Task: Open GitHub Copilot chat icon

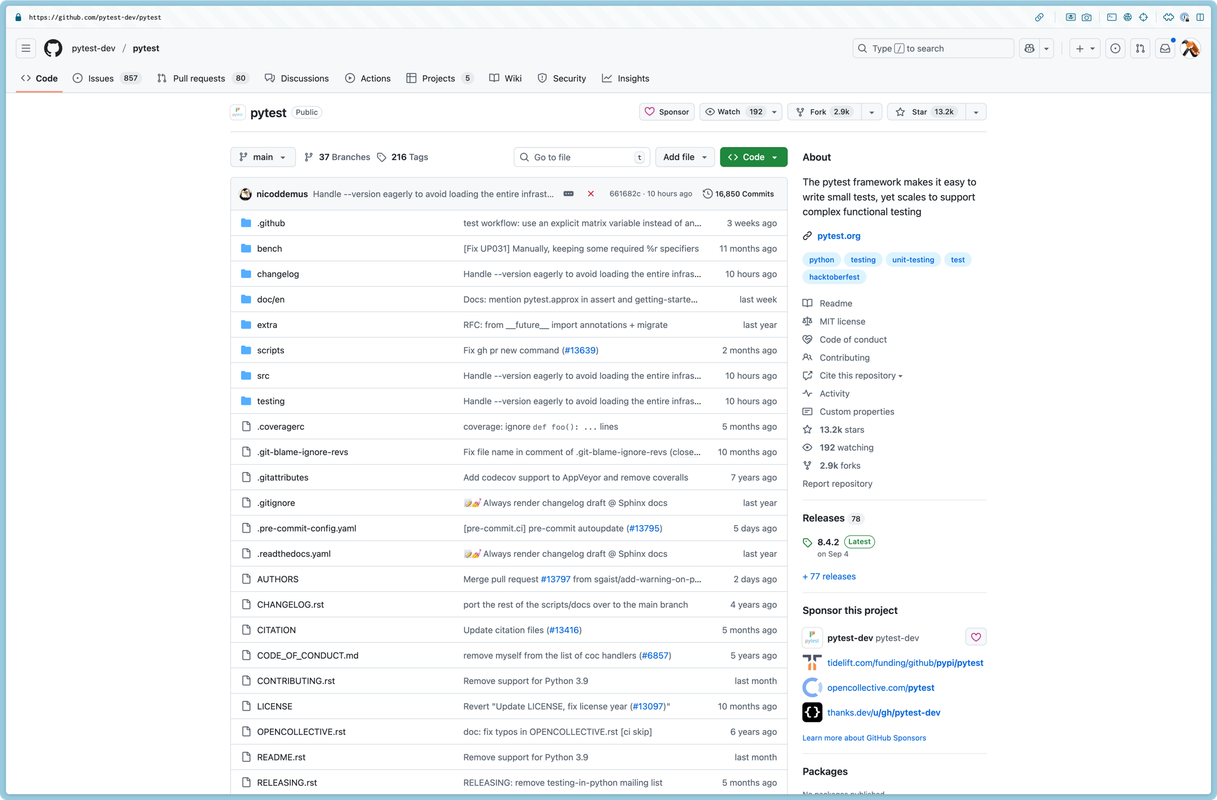Action: coord(1029,48)
